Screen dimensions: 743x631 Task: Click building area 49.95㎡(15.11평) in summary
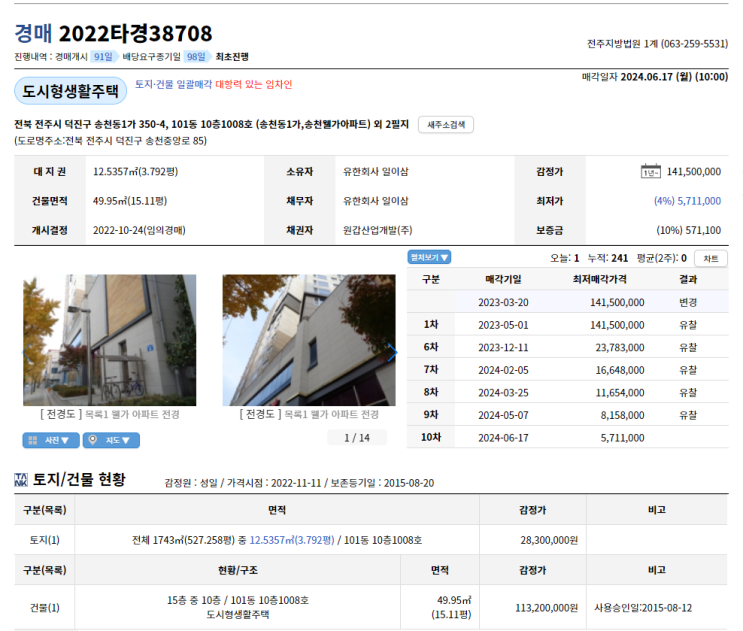point(130,201)
